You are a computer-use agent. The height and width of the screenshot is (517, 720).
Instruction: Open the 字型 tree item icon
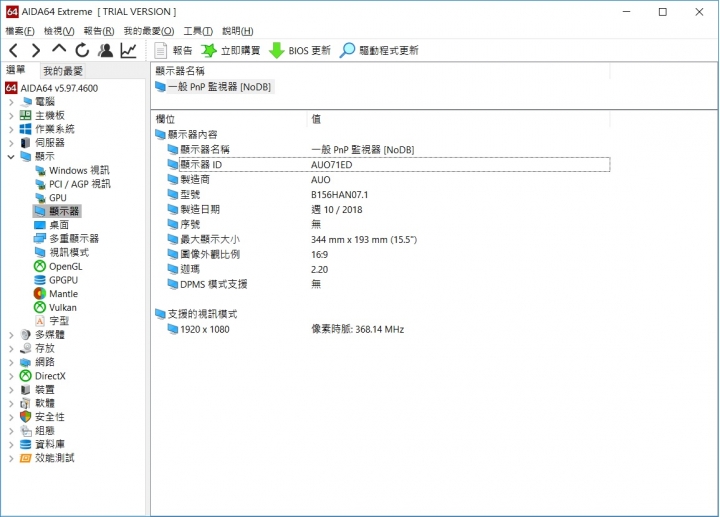point(40,321)
